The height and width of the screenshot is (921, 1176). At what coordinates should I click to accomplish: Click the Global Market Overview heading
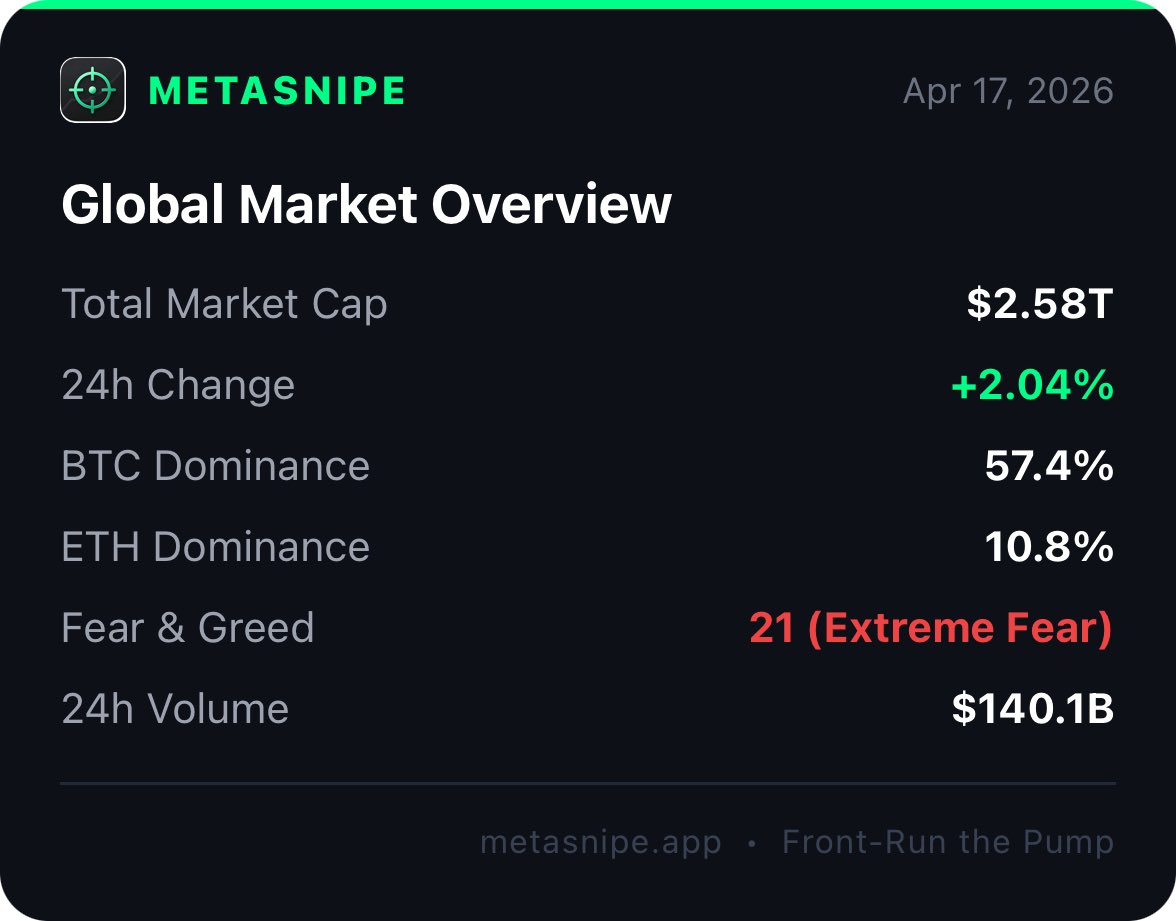[366, 204]
